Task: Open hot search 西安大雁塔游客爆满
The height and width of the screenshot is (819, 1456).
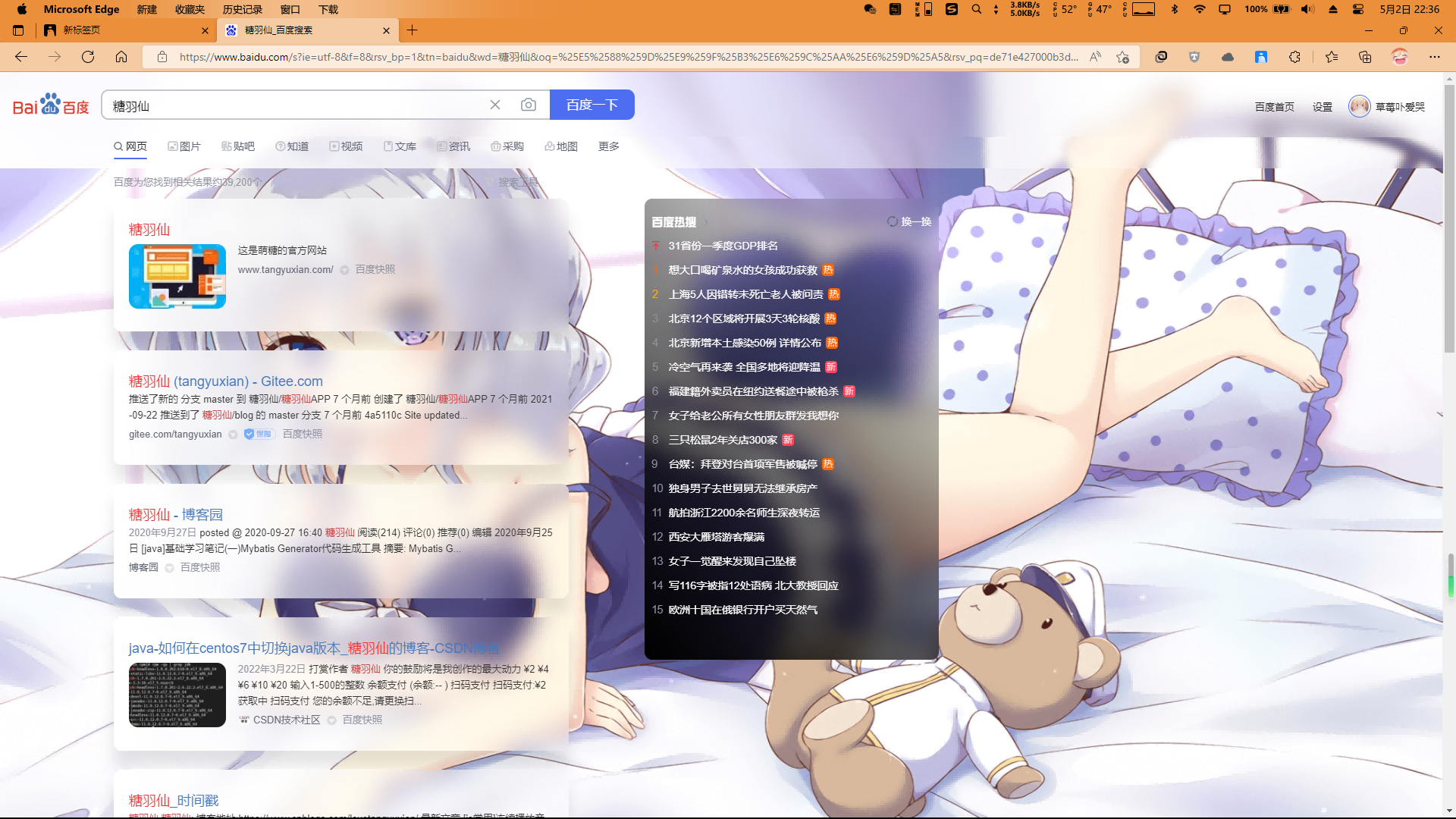Action: point(717,537)
